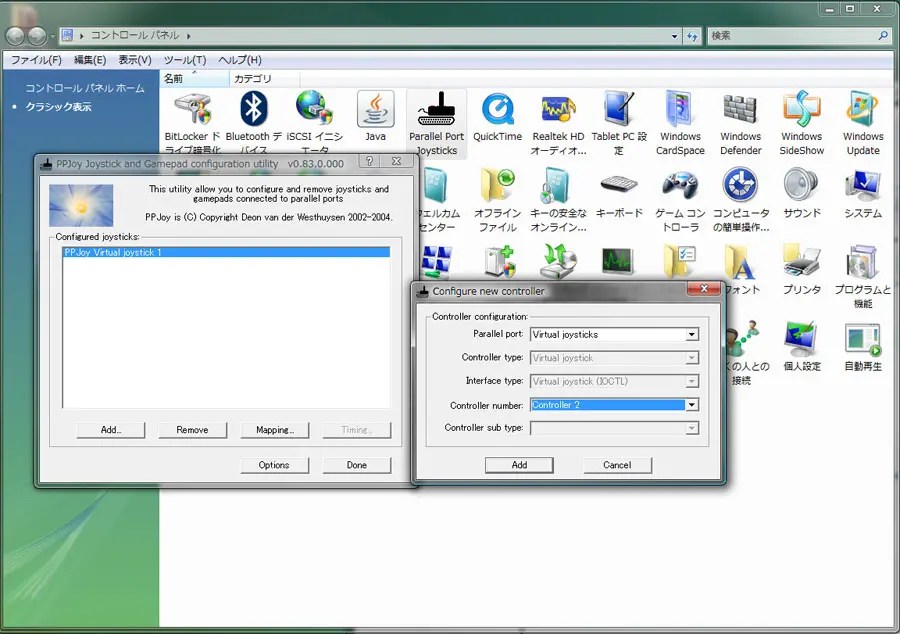The width and height of the screenshot is (900, 634).
Task: Sort by 名前 column header
Action: (194, 79)
